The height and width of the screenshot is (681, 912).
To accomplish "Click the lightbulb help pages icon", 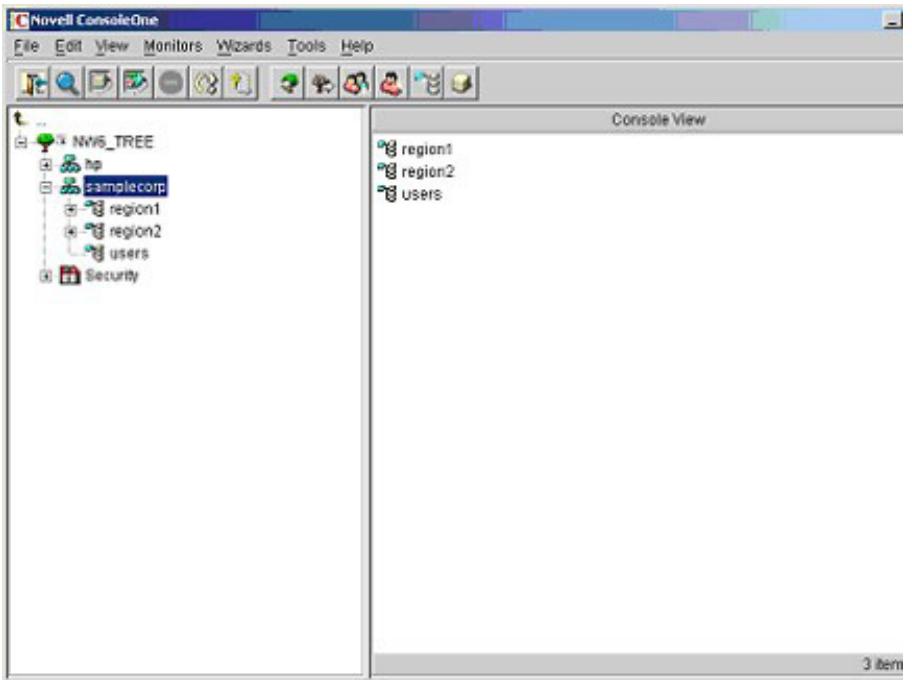I will click(240, 83).
